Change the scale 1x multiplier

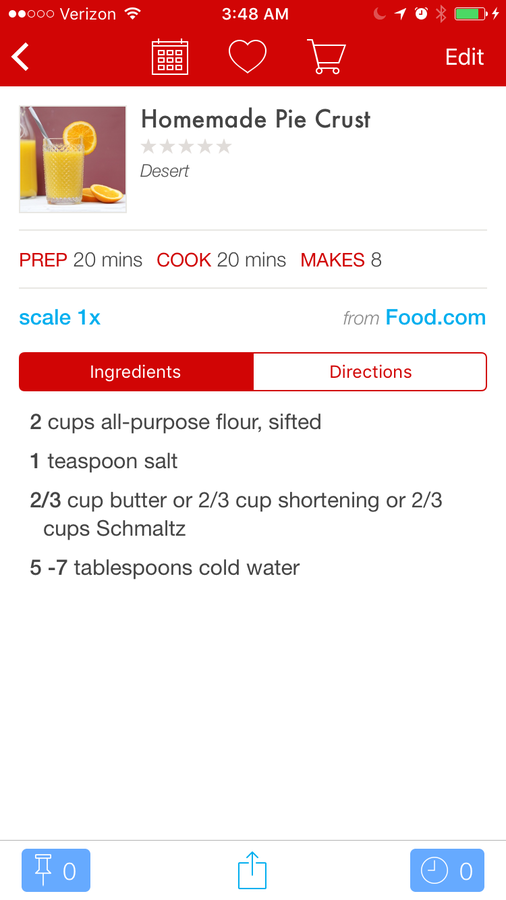pyautogui.click(x=60, y=317)
